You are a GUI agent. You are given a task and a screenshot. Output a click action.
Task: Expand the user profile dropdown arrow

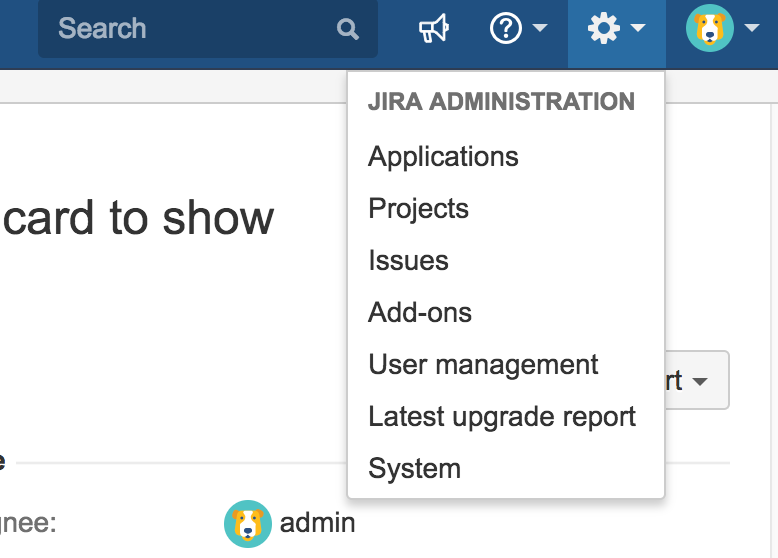coord(752,28)
